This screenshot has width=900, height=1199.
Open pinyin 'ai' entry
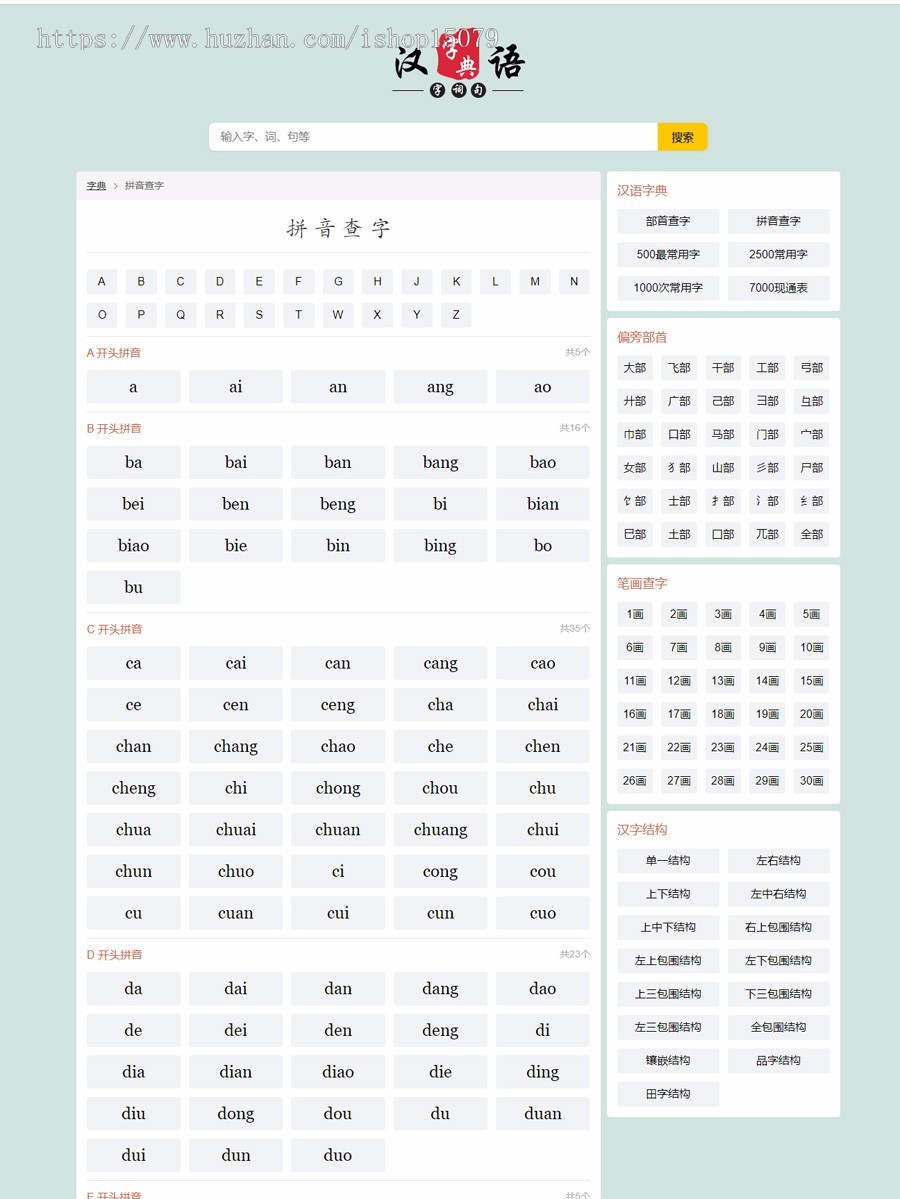(236, 387)
